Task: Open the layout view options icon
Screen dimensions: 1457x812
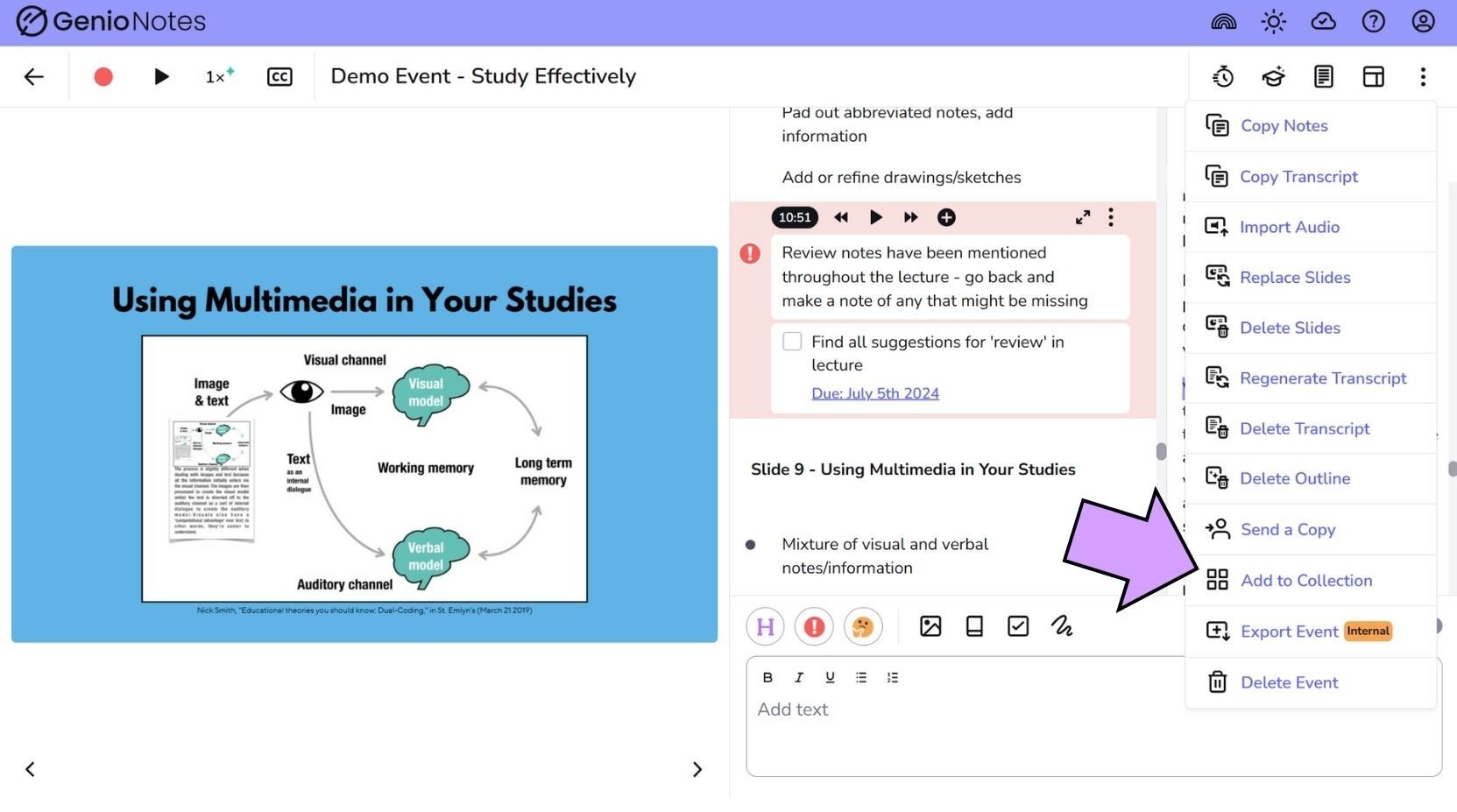Action: coord(1373,76)
